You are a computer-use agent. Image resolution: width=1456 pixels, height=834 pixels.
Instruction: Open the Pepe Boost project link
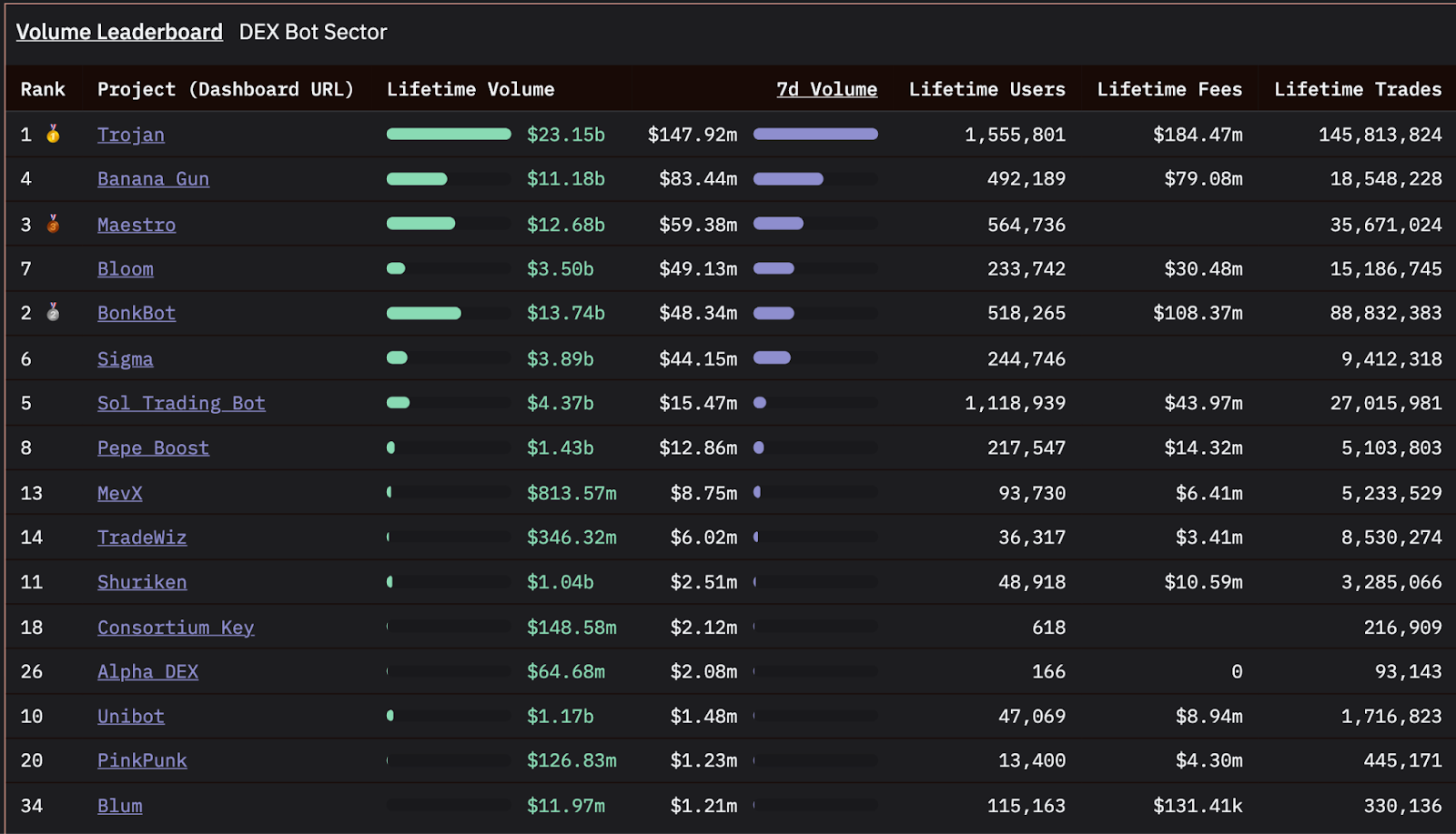(x=153, y=448)
